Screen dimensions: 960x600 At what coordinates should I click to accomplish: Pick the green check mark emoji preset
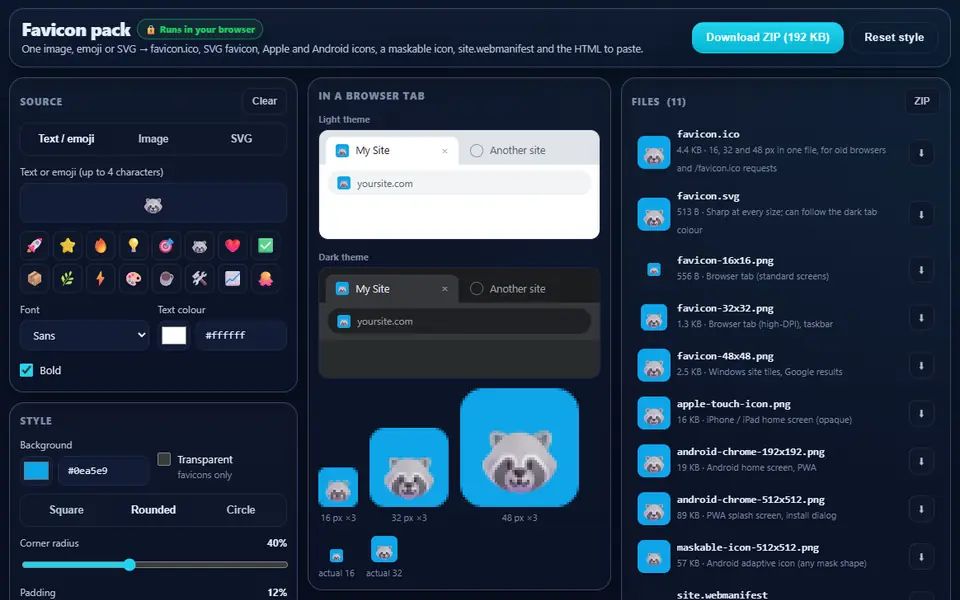[266, 246]
